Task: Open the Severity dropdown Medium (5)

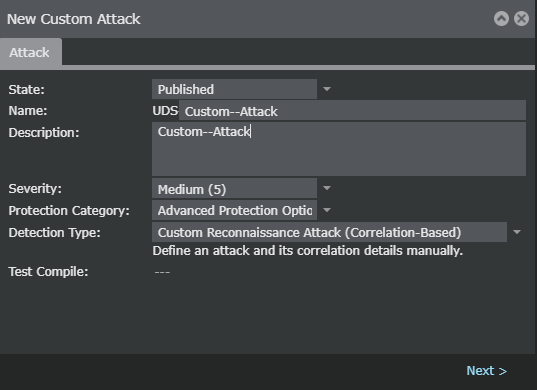Action: pos(234,188)
